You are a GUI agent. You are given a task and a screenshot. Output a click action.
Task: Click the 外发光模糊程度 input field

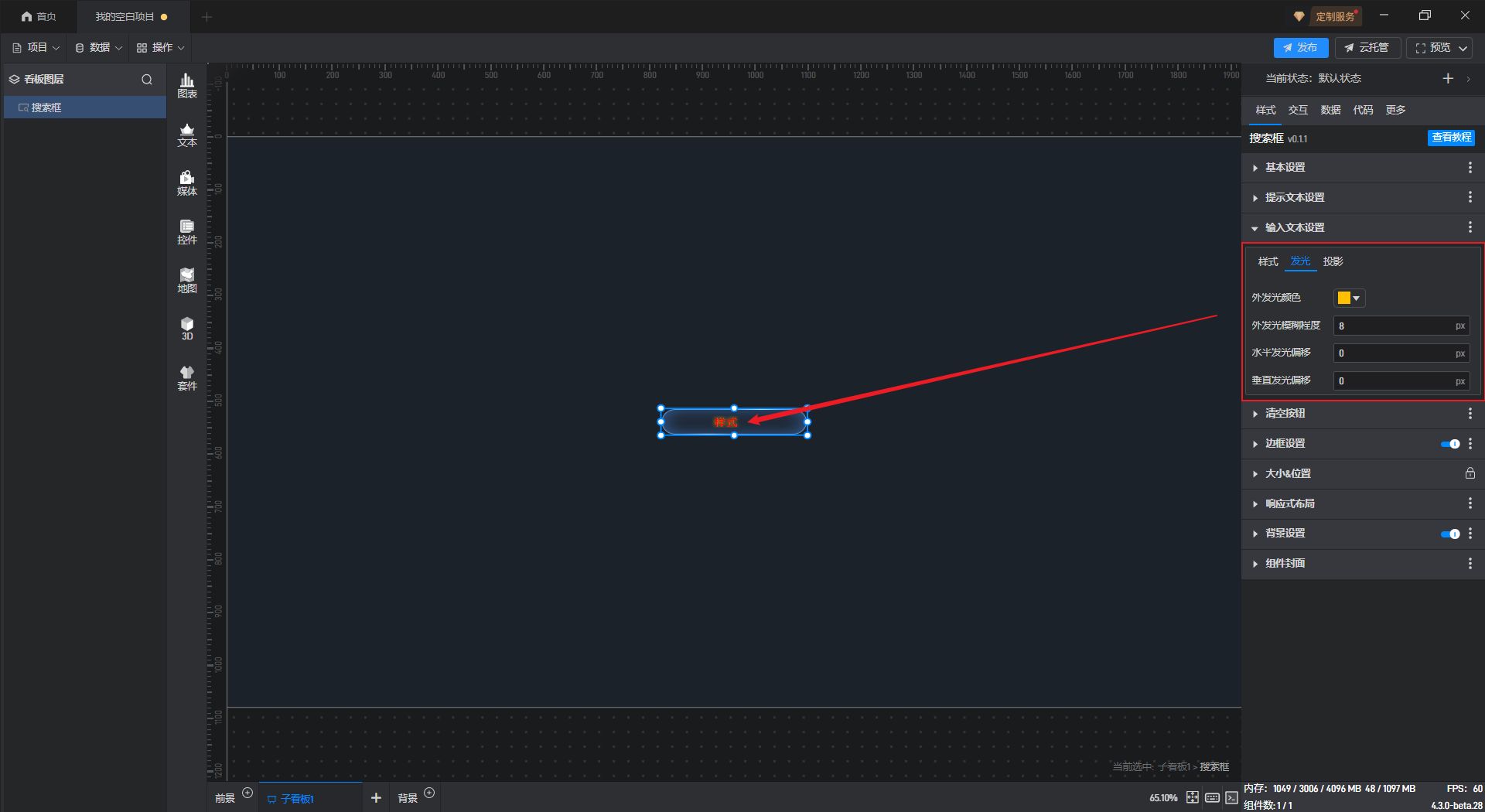[1401, 326]
